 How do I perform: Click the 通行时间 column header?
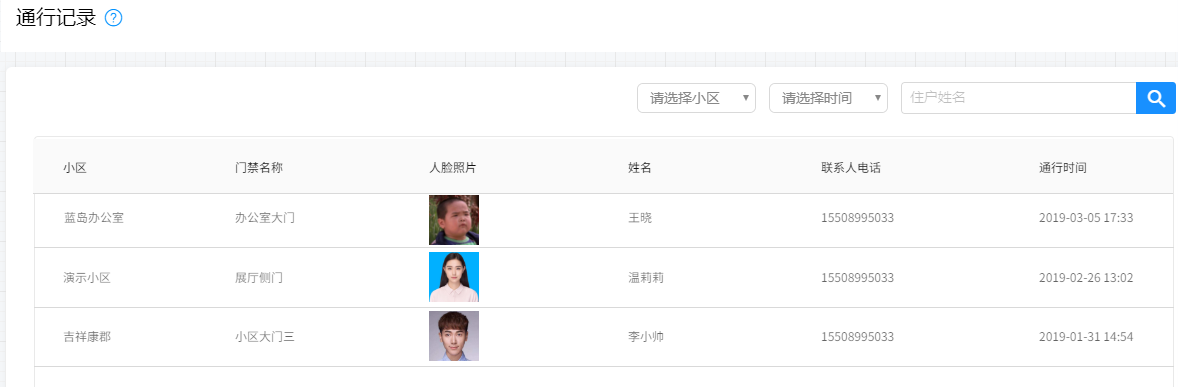click(x=1063, y=168)
